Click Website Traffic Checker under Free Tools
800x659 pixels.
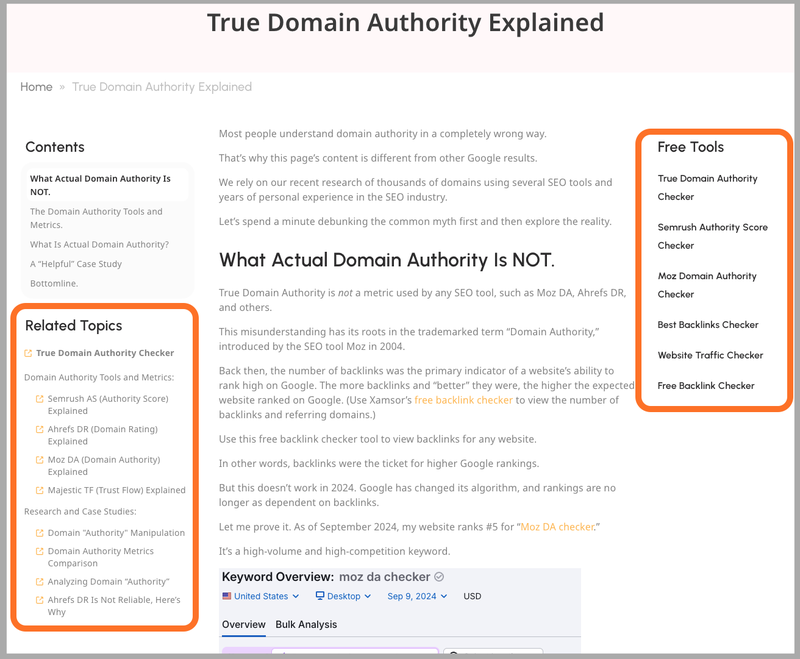point(710,355)
